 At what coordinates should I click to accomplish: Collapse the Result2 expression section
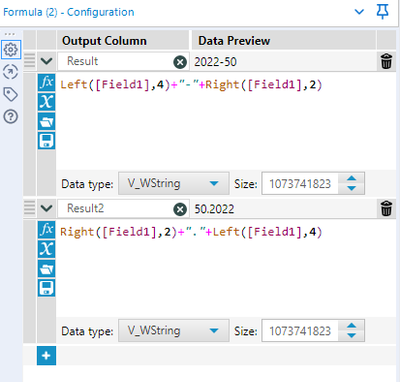coord(46,209)
